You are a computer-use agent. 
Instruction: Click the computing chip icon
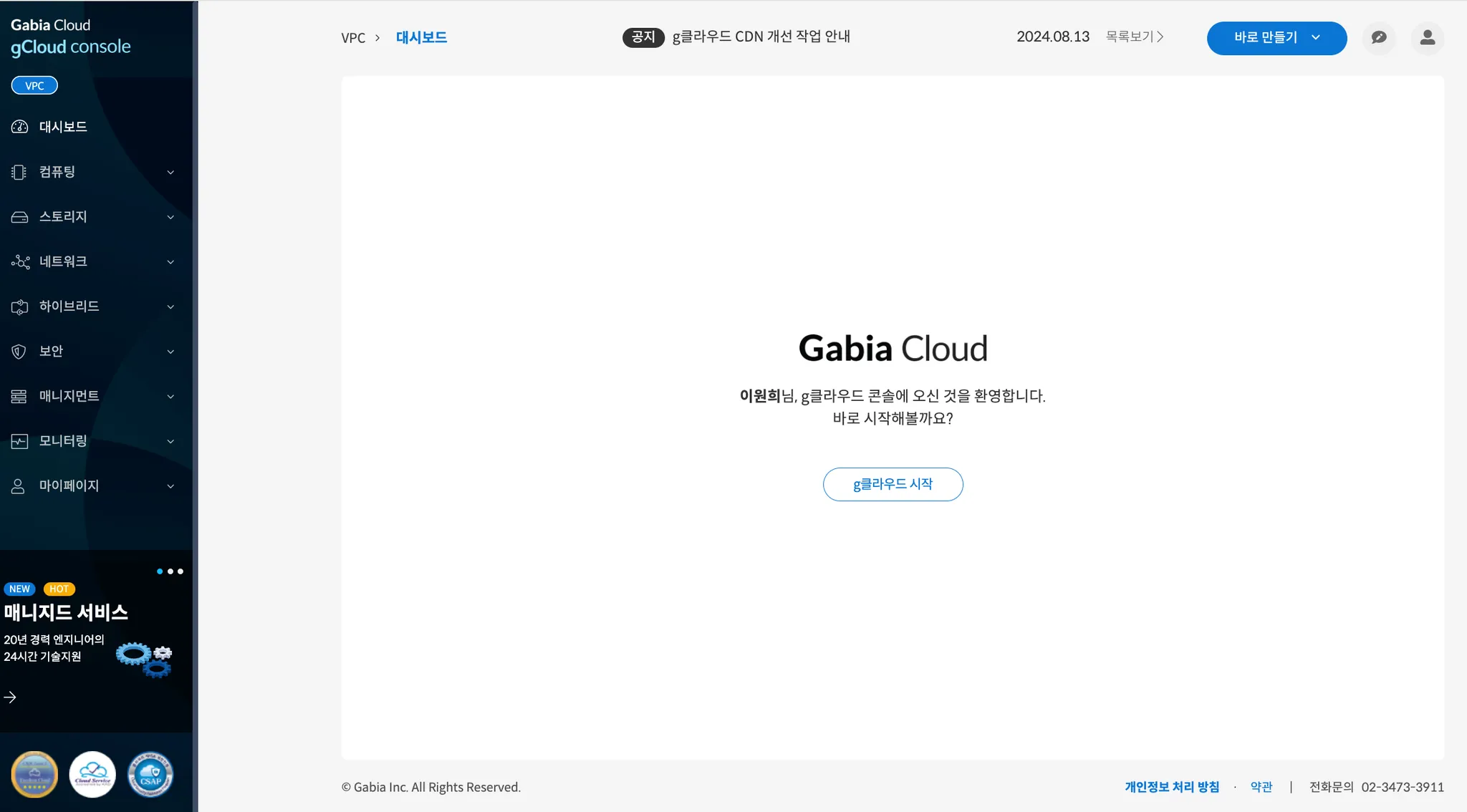click(19, 172)
